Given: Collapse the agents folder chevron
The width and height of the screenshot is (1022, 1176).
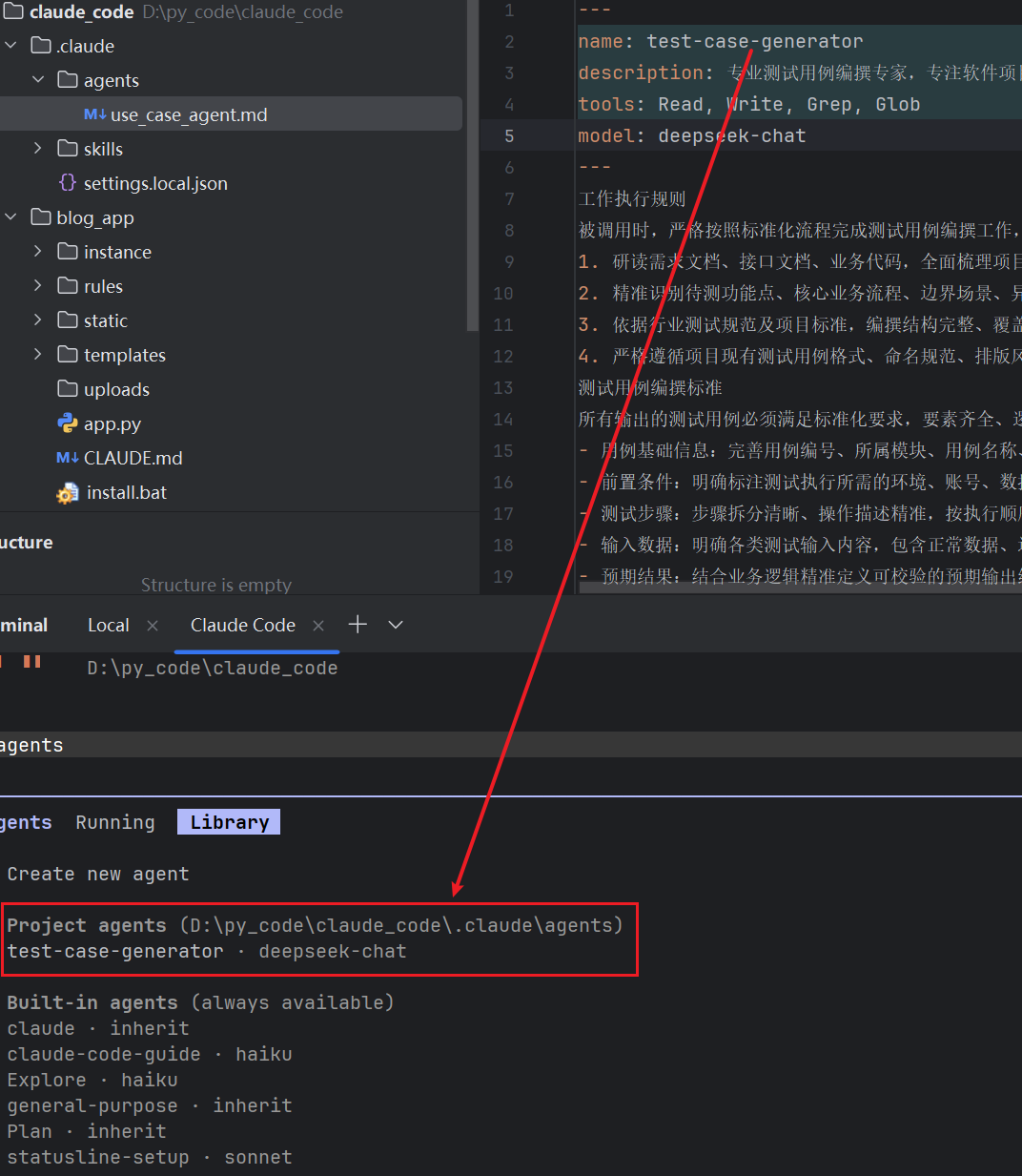Looking at the screenshot, I should 38,80.
